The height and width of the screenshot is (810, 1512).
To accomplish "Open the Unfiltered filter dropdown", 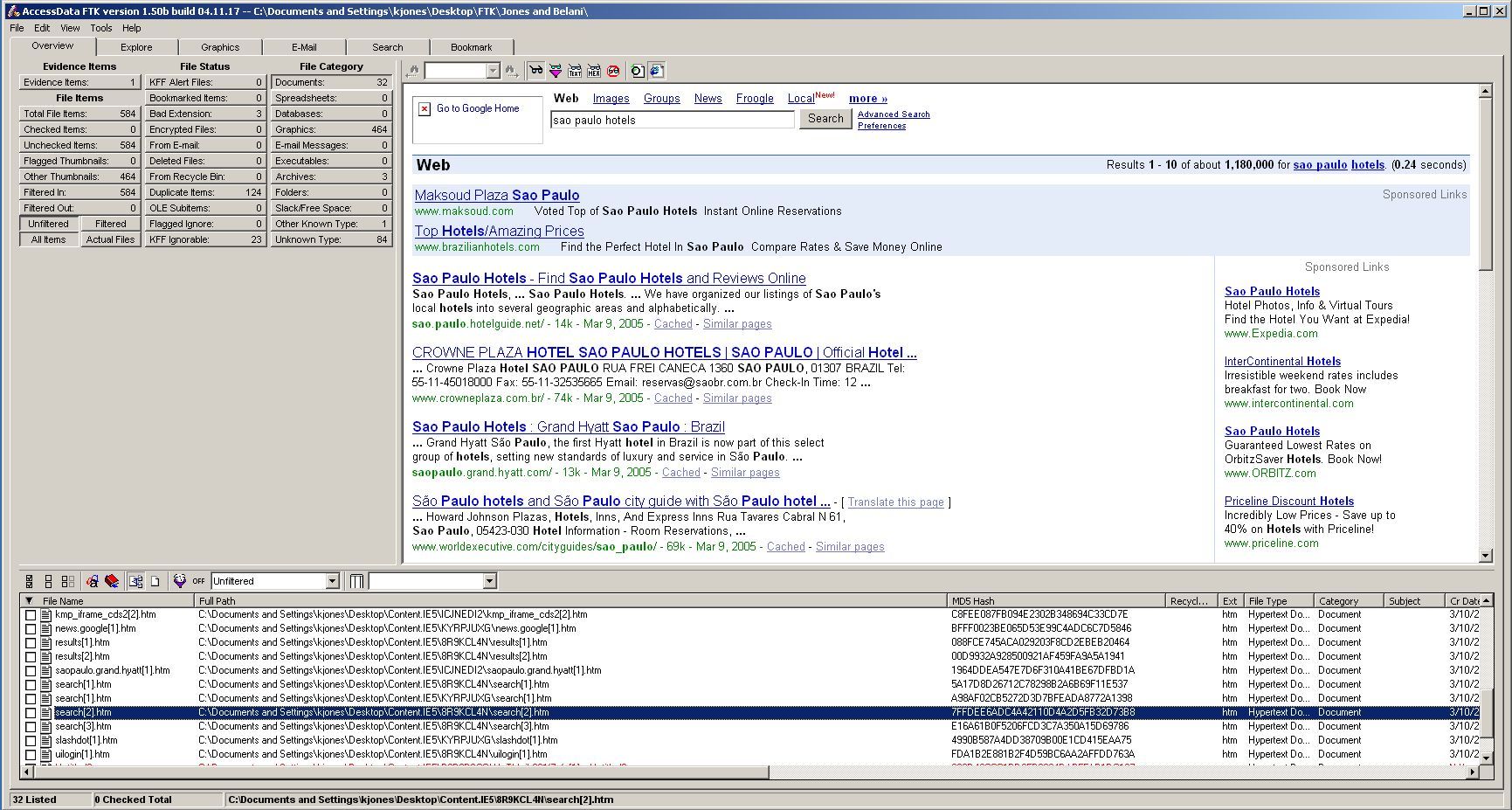I will 332,581.
